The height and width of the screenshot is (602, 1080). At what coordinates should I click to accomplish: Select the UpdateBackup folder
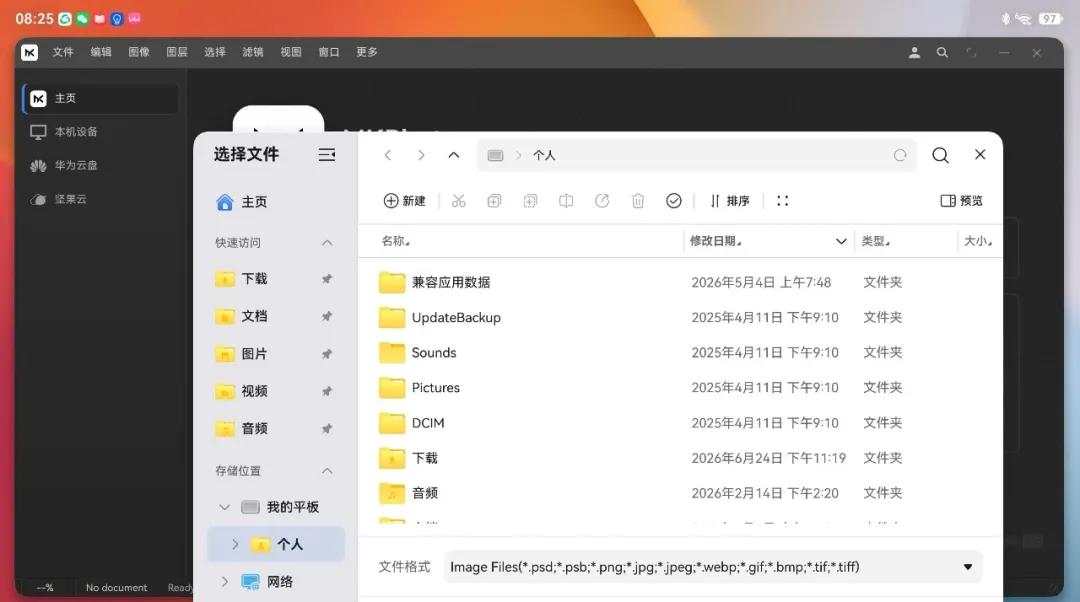pyautogui.click(x=681, y=318)
